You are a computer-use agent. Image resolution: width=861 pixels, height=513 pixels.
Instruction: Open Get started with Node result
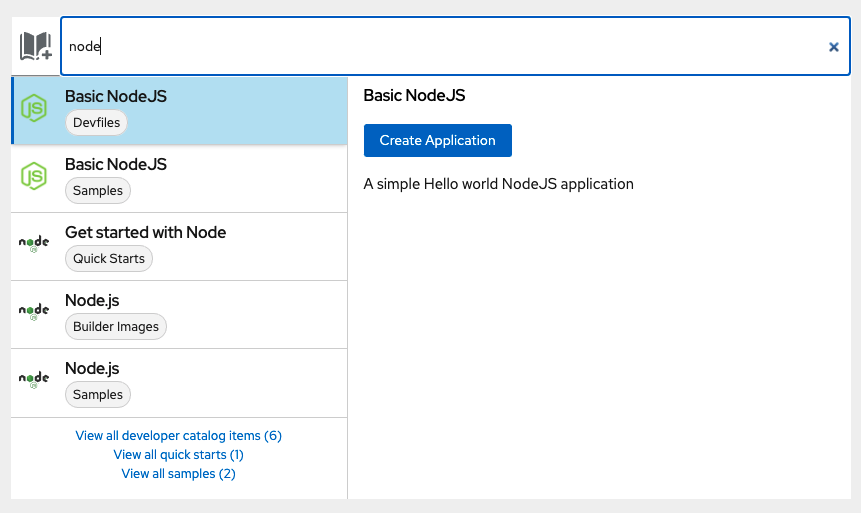coord(180,247)
